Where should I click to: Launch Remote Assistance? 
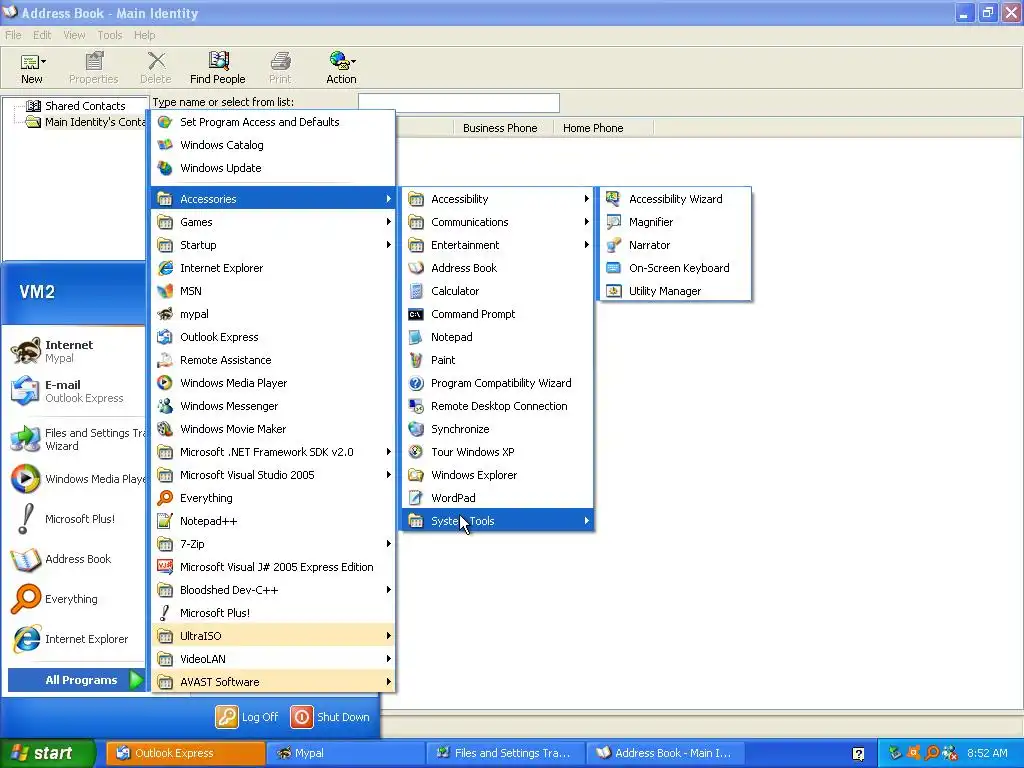point(274,360)
